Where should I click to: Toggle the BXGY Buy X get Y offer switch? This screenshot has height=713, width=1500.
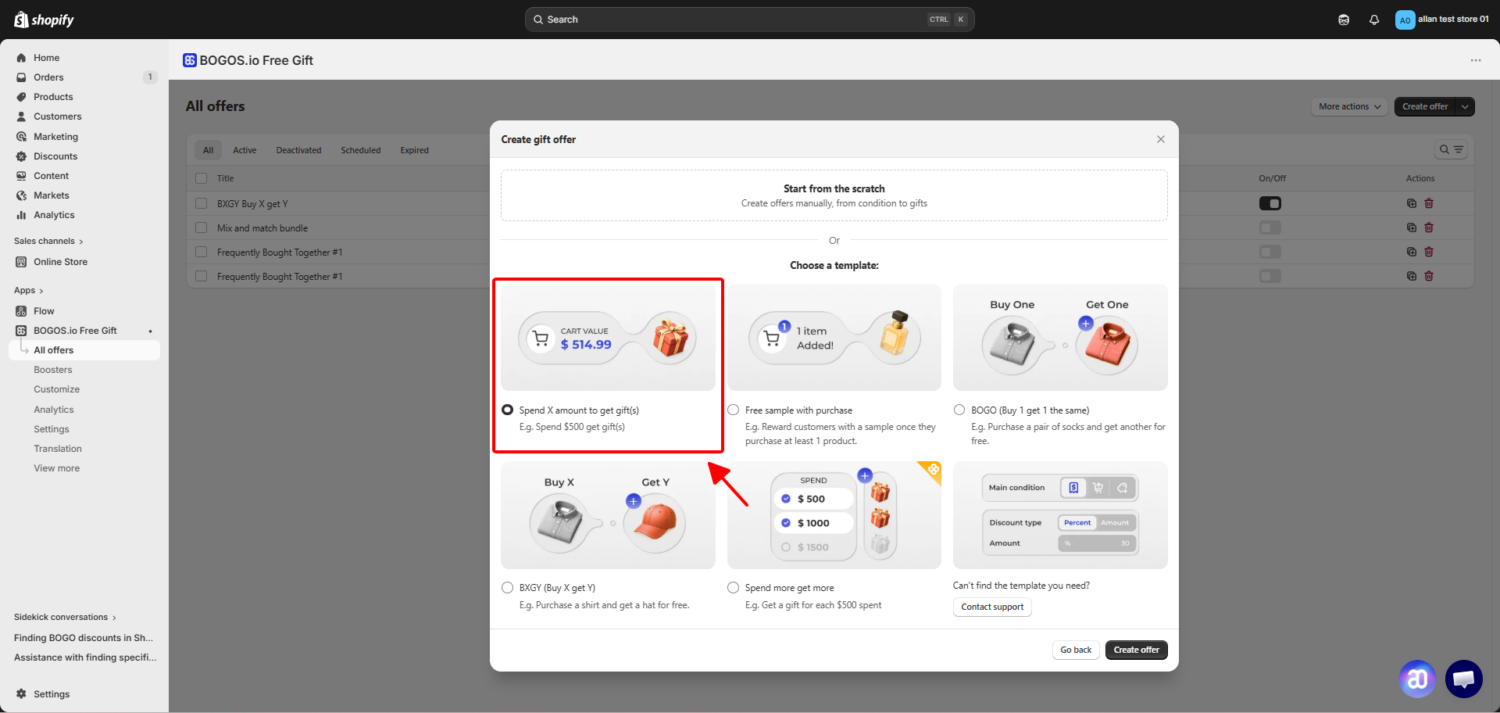[1270, 203]
